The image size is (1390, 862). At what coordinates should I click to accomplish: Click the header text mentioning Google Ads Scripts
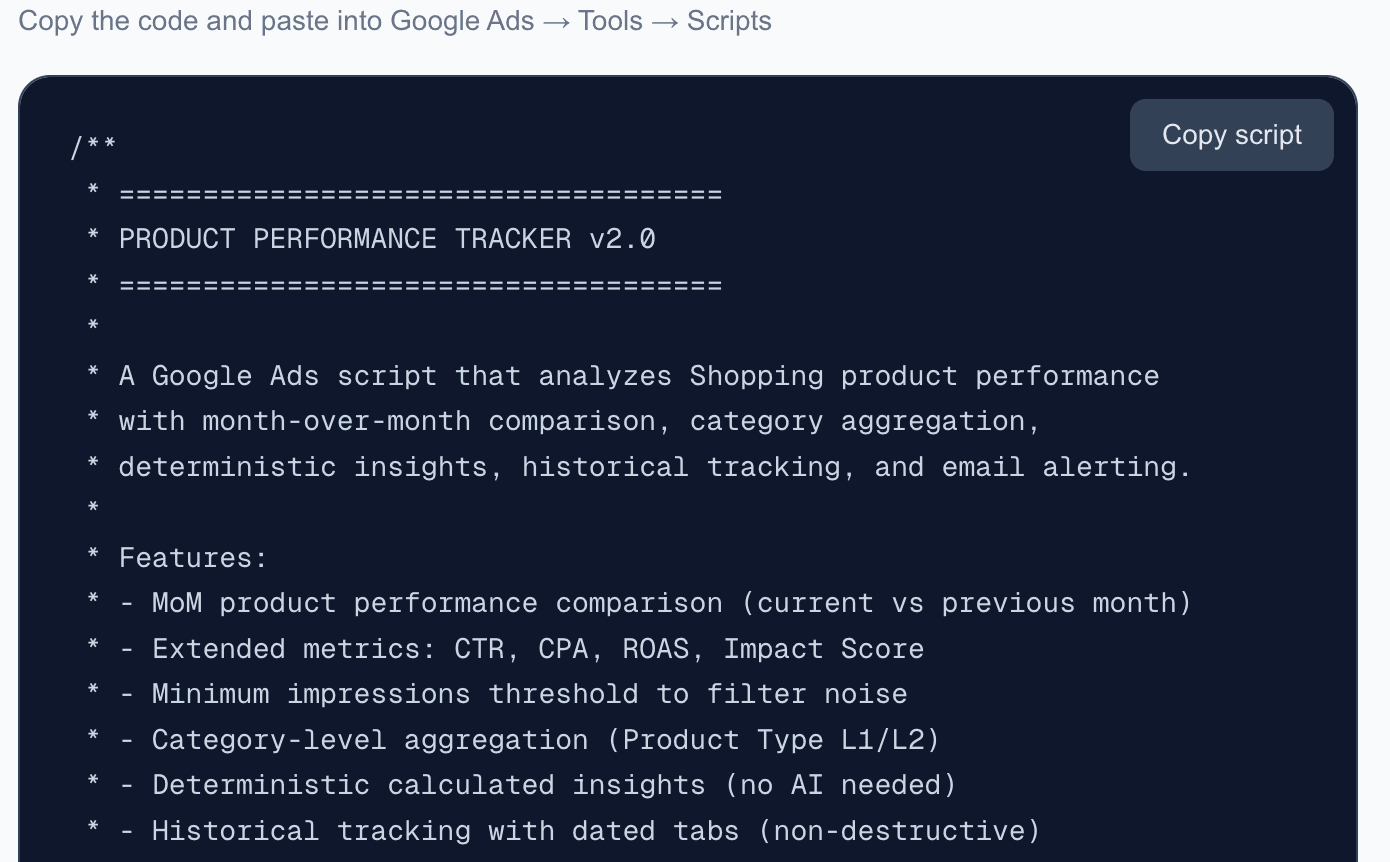coord(395,20)
